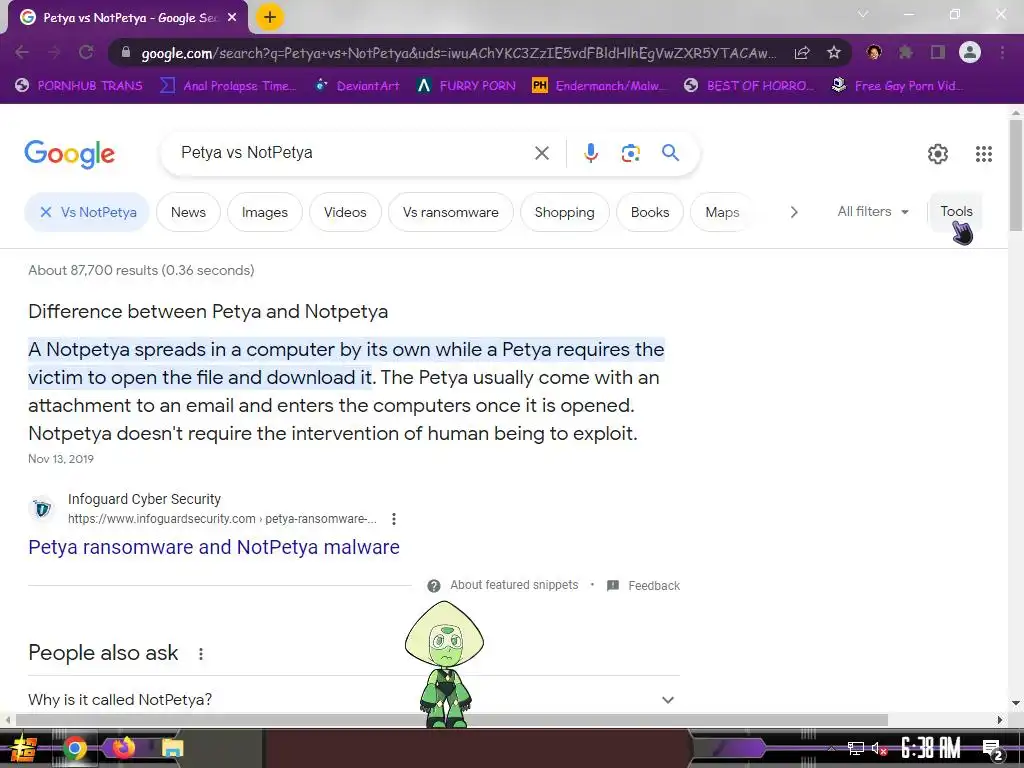Click the Peridot desktop mascot character
The width and height of the screenshot is (1024, 768).
445,665
